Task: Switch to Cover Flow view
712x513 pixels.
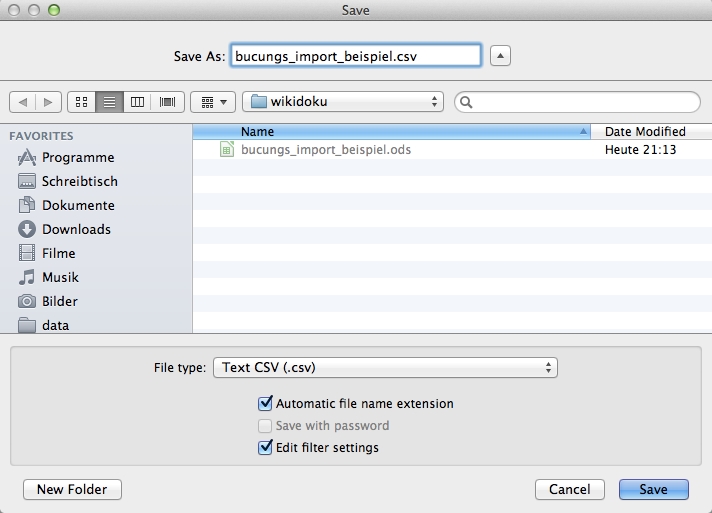Action: (x=167, y=102)
